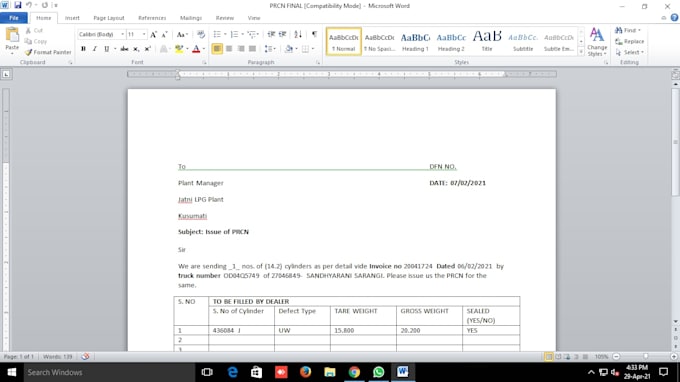The height and width of the screenshot is (382, 680).
Task: Enable Center alignment
Action: pyautogui.click(x=229, y=49)
